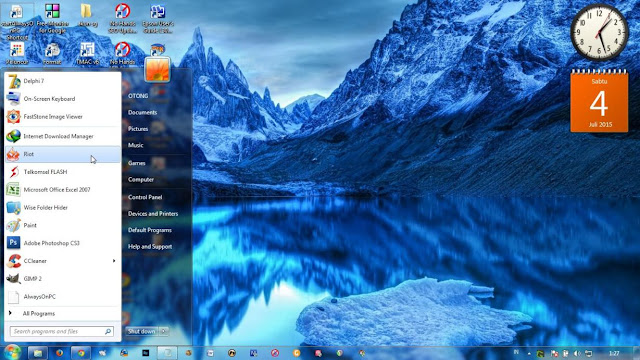Open the Free Websites for Google desktop shortcut

[x=52, y=19]
